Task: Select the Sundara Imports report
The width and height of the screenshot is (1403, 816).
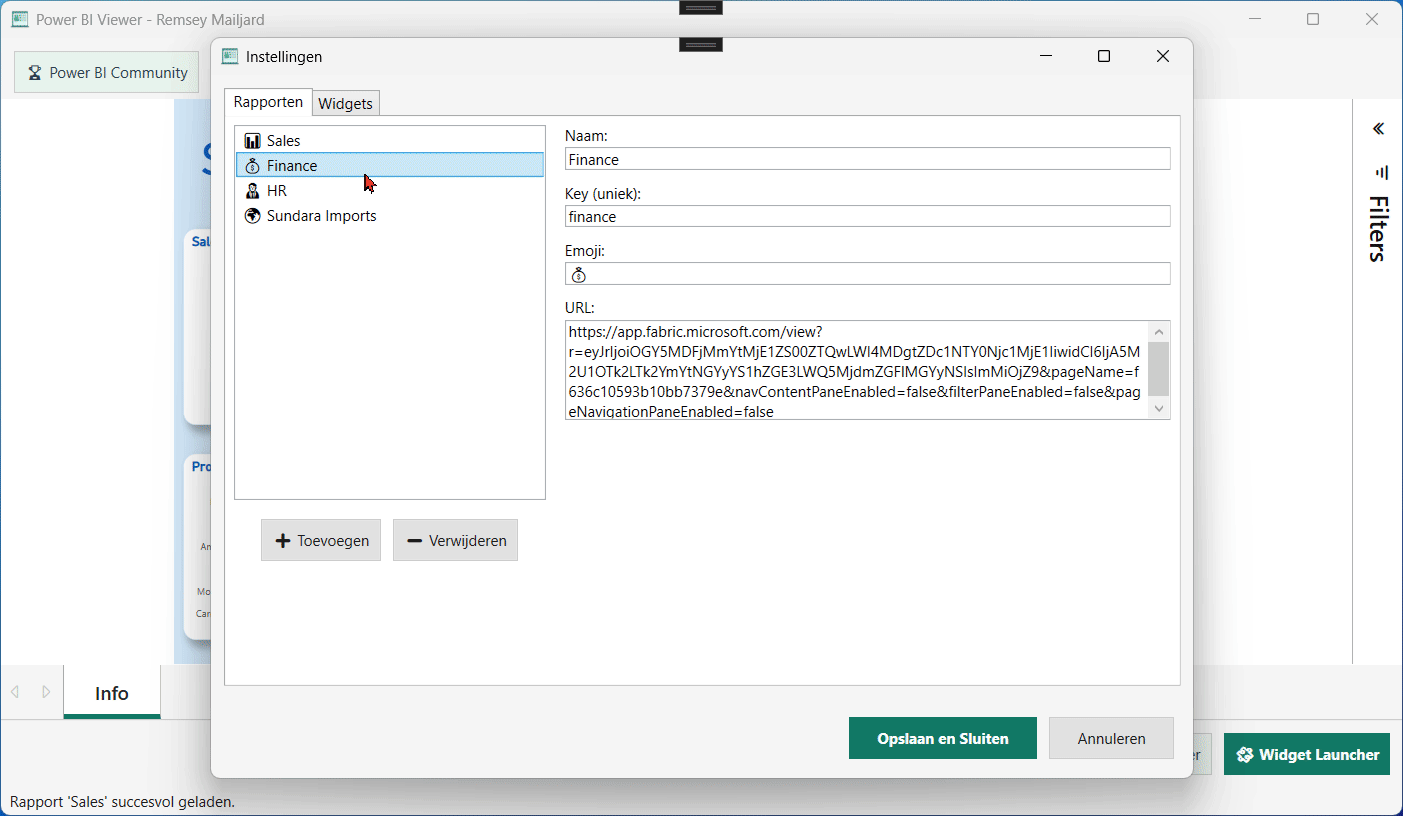Action: click(x=390, y=216)
